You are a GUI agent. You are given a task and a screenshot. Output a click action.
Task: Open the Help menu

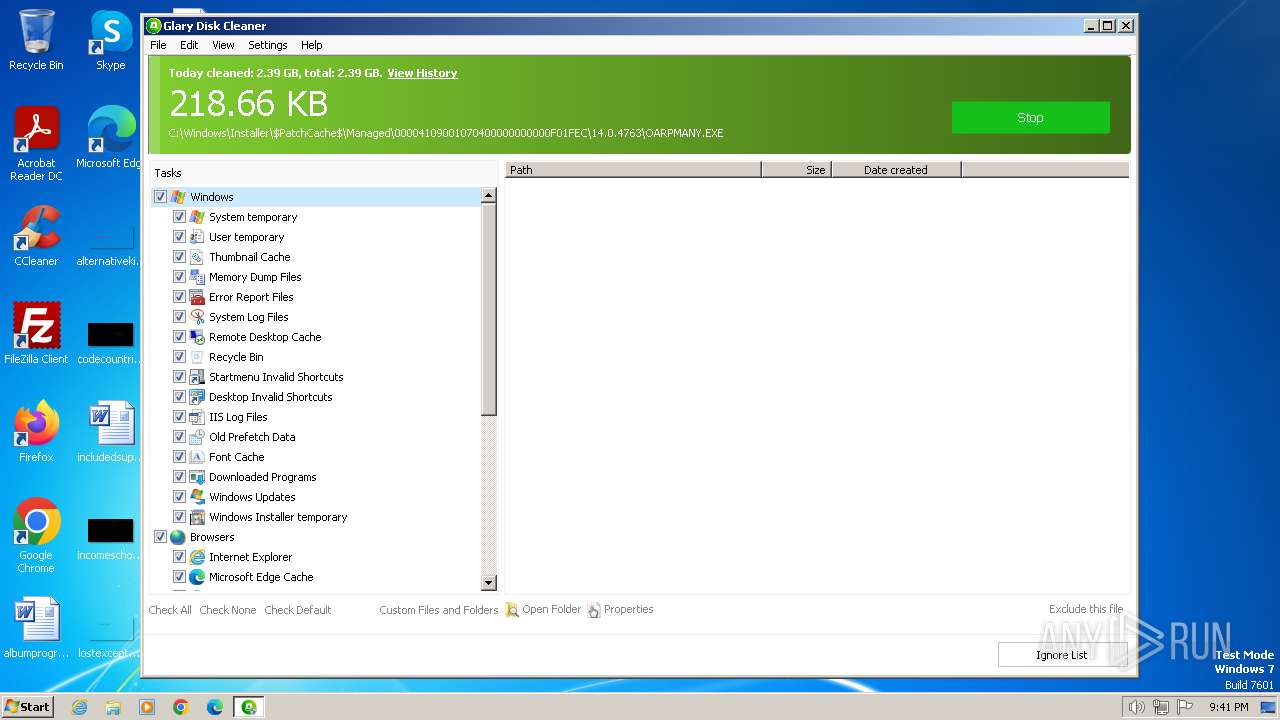tap(312, 45)
